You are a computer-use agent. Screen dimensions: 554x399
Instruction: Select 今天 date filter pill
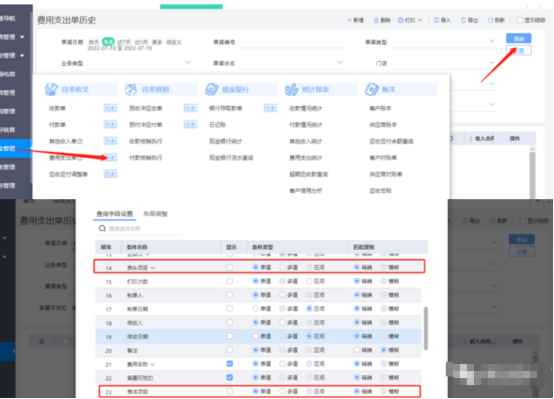click(x=108, y=42)
